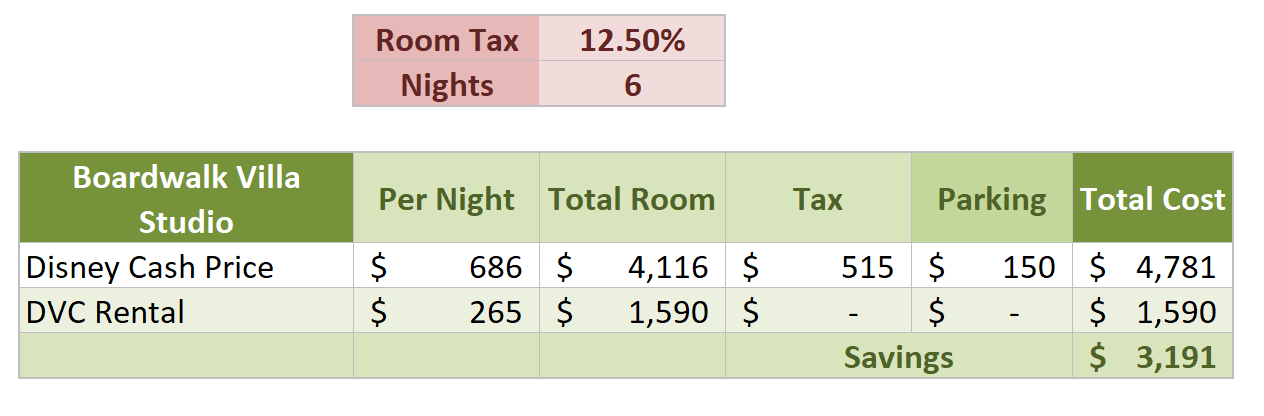The width and height of the screenshot is (1264, 416).
Task: Select the 4,116 total room cell
Action: tap(632, 266)
